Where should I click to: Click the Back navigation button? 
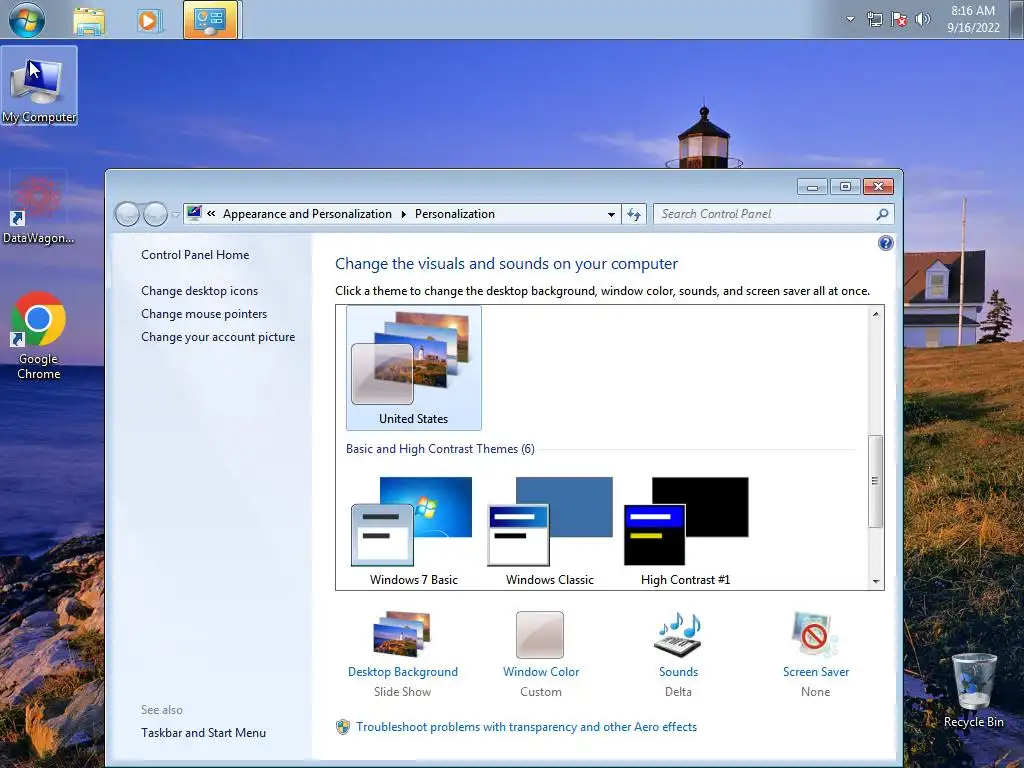pos(127,214)
